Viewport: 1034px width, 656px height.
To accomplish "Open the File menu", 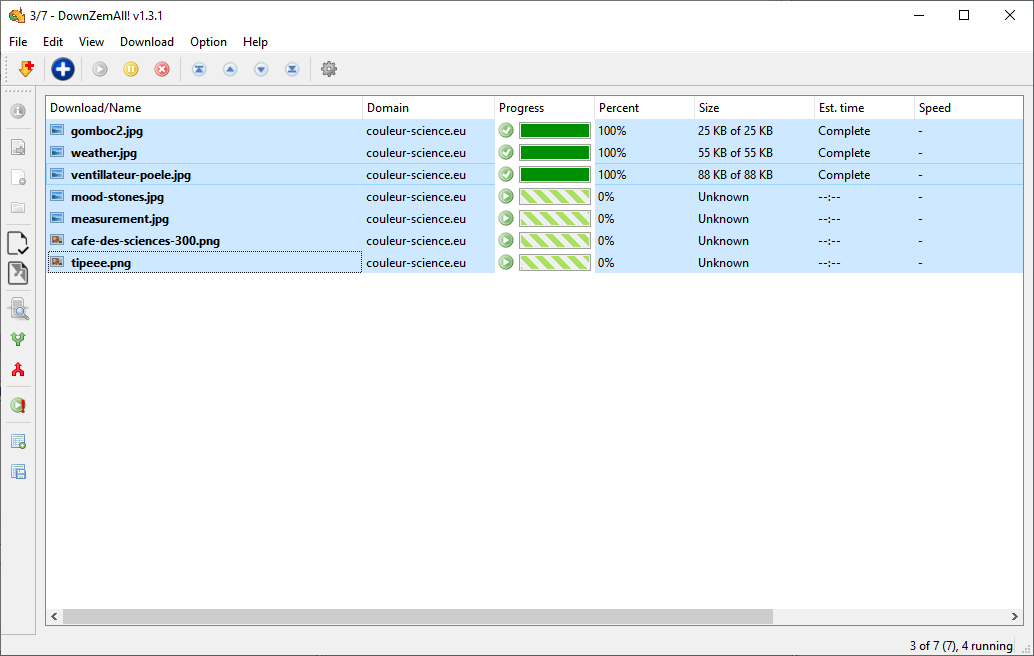I will 18,42.
